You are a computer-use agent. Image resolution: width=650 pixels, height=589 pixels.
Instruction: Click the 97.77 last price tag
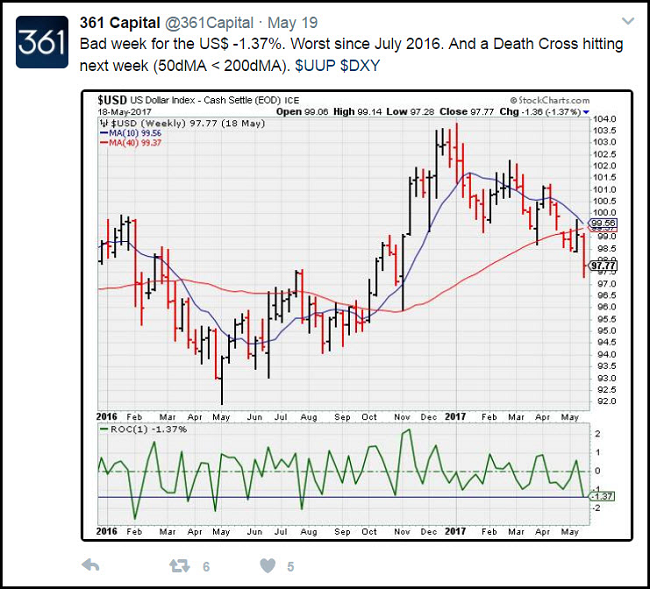tap(604, 266)
